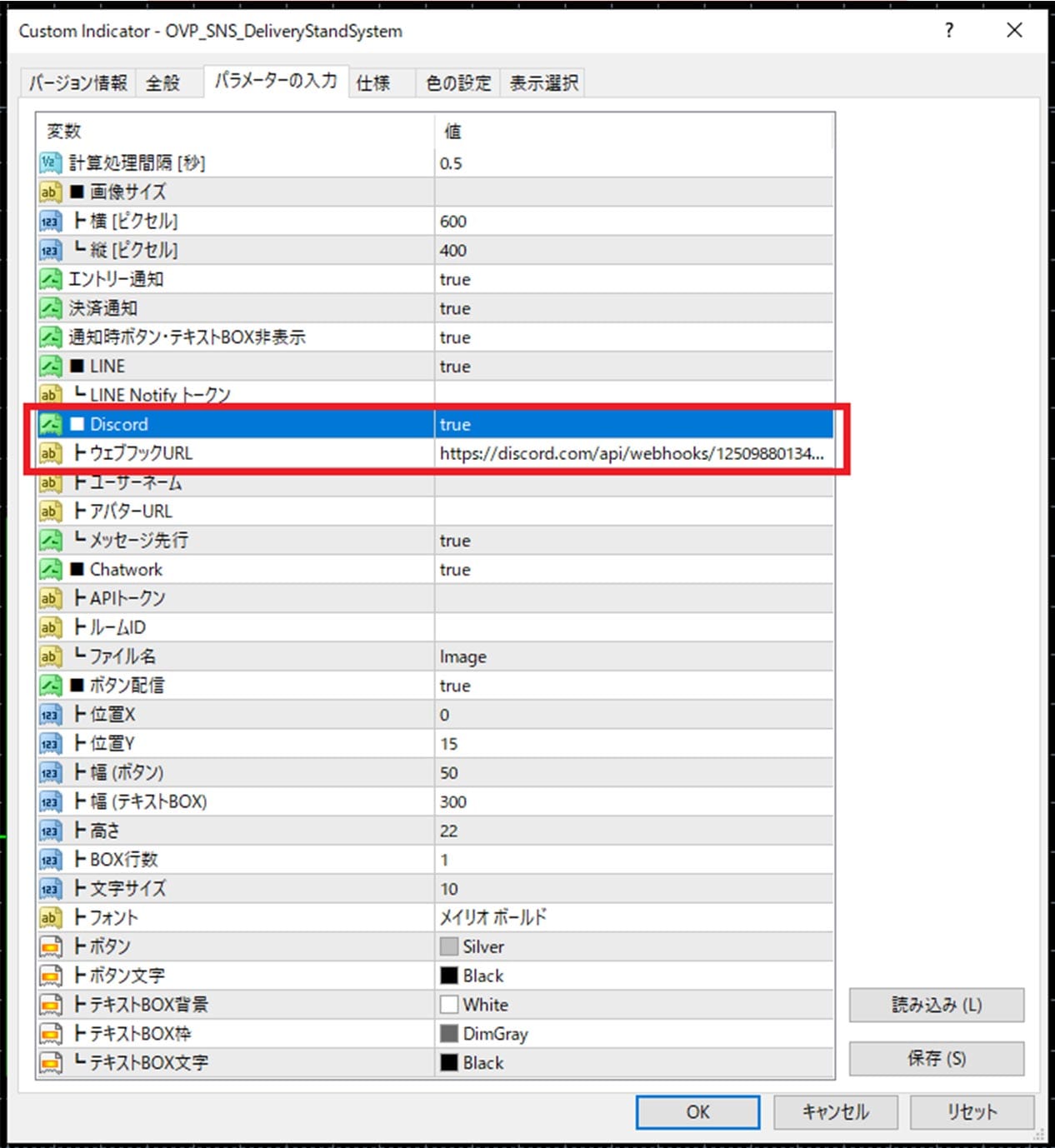Click the color-type icon beside テキストBOX枠
1055x1148 pixels.
(50, 1034)
